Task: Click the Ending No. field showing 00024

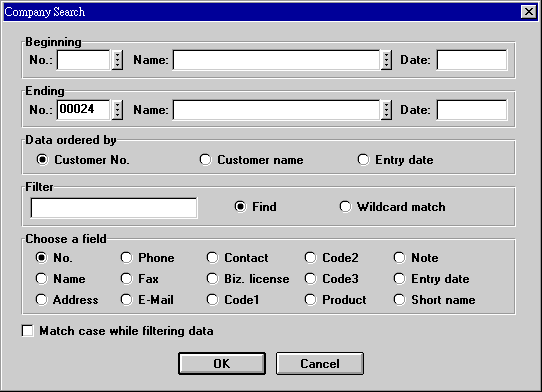Action: [x=84, y=110]
